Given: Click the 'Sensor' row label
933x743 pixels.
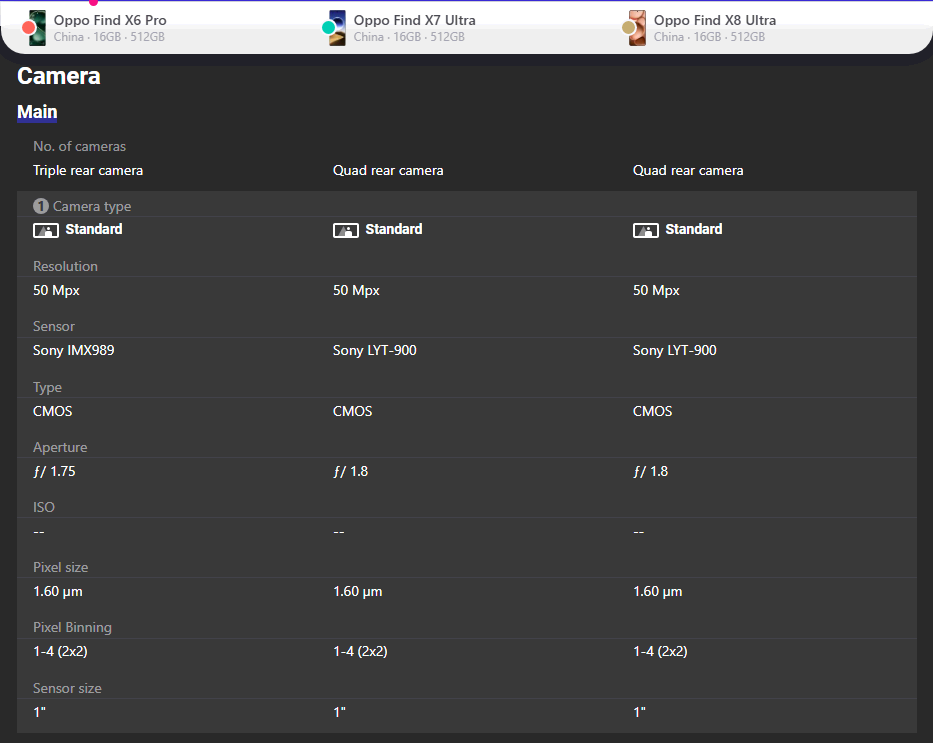Looking at the screenshot, I should coord(54,327).
